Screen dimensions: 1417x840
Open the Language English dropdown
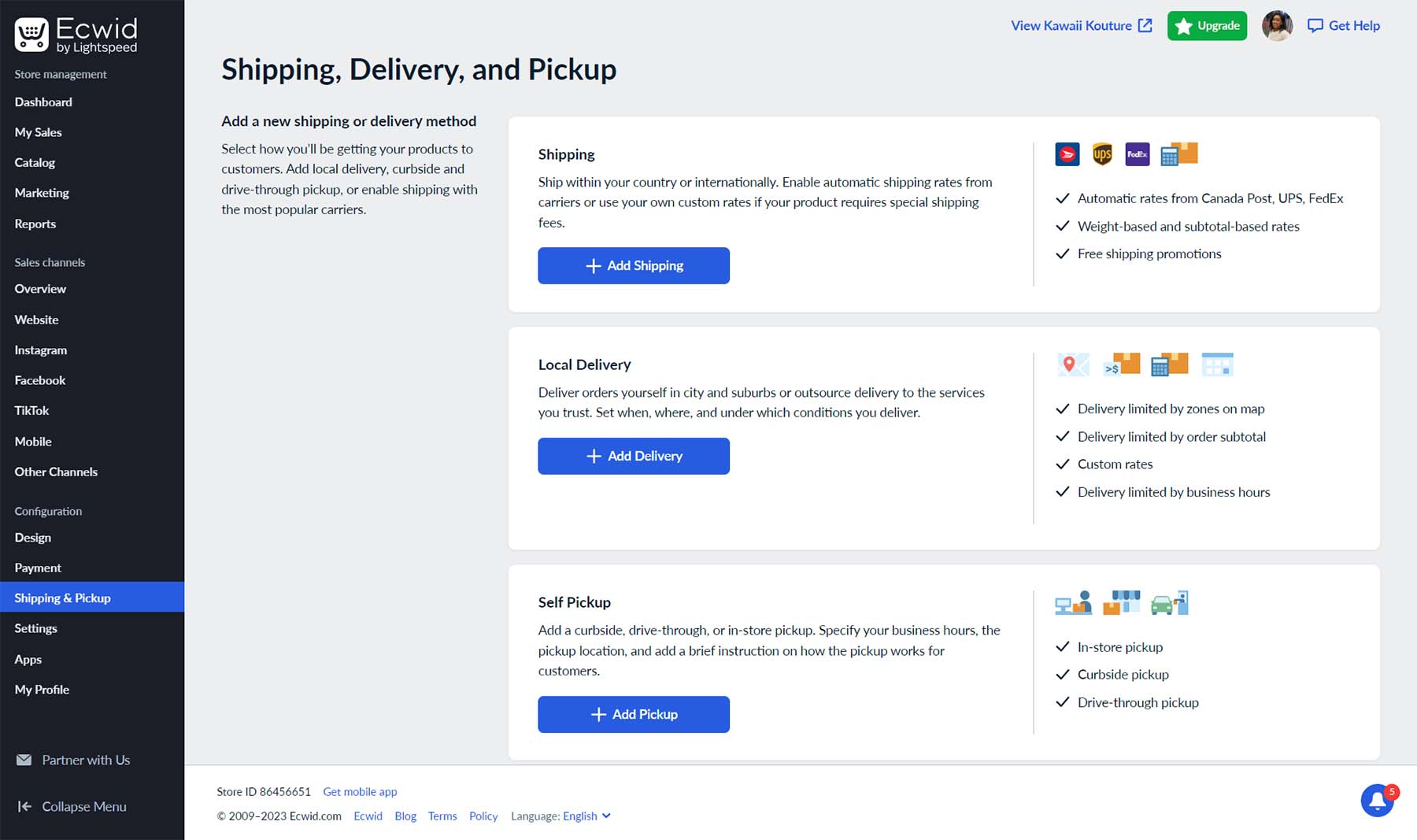[586, 816]
